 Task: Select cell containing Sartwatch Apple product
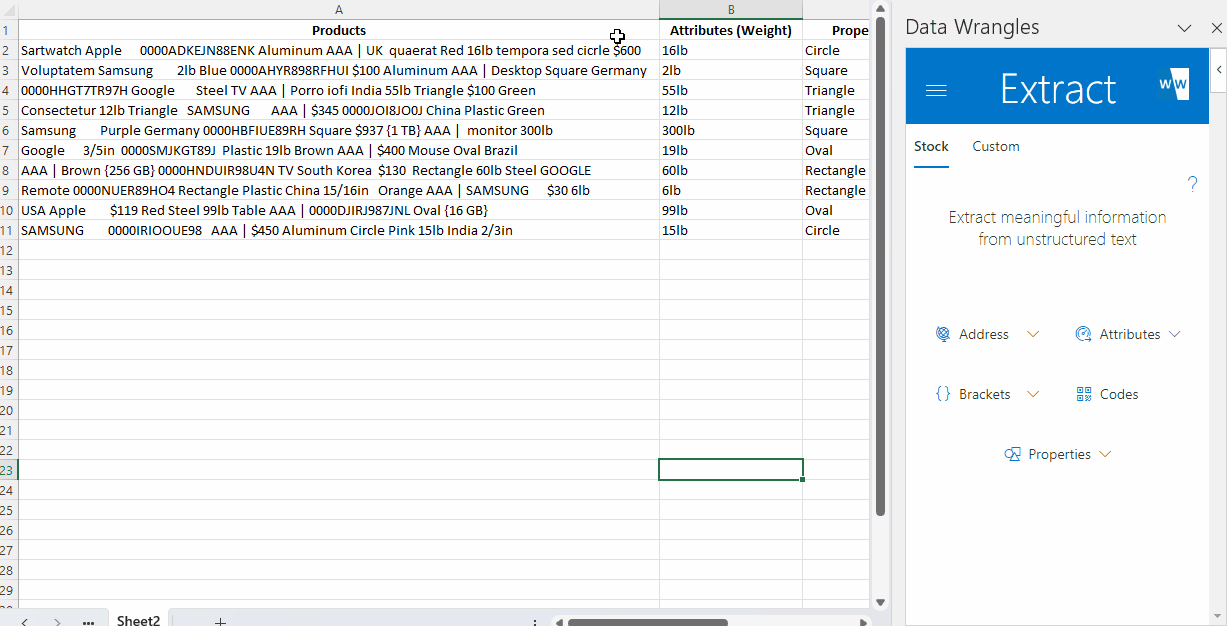[x=339, y=50]
